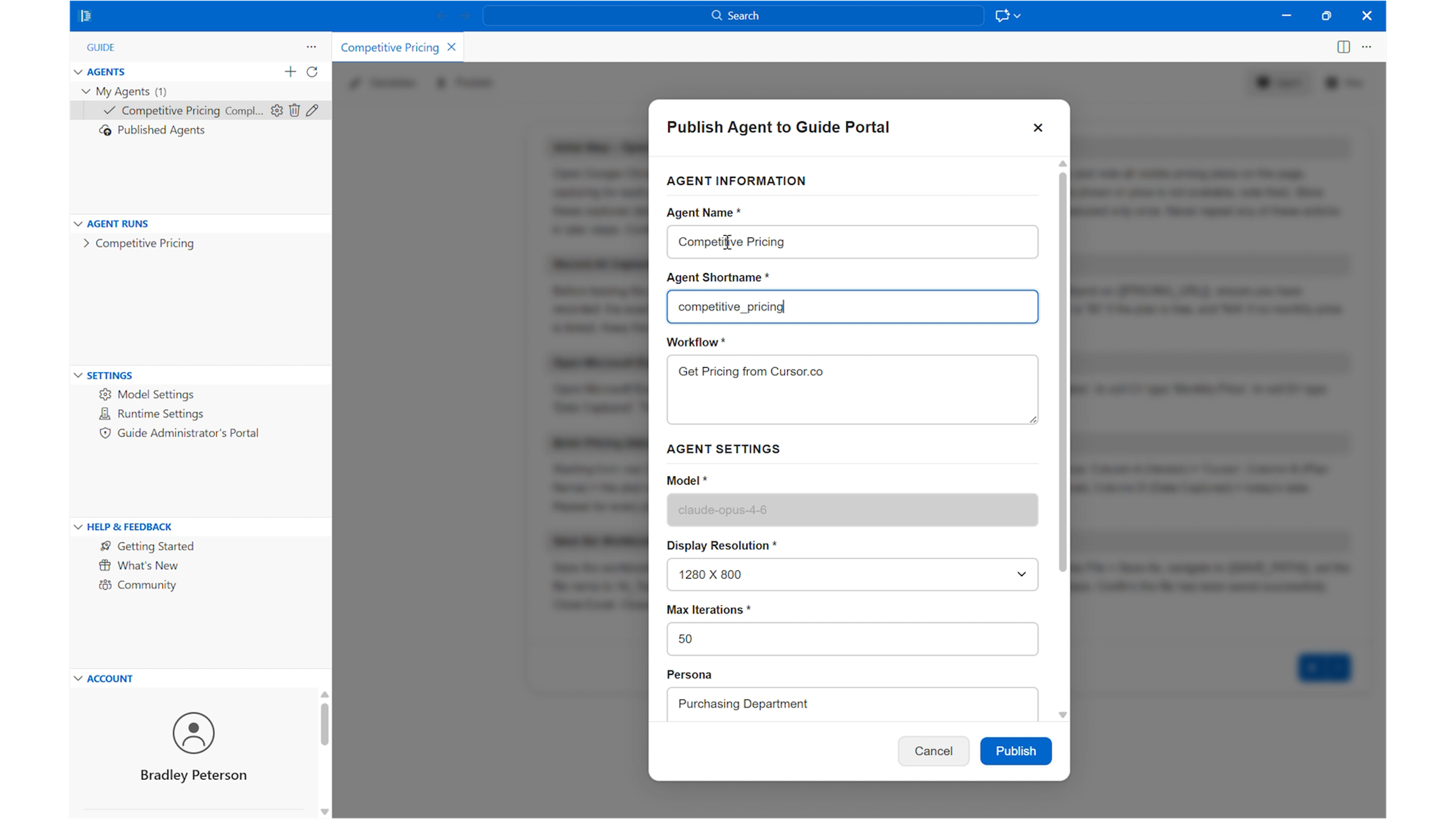
Task: Collapse the SETTINGS section
Action: (x=78, y=376)
